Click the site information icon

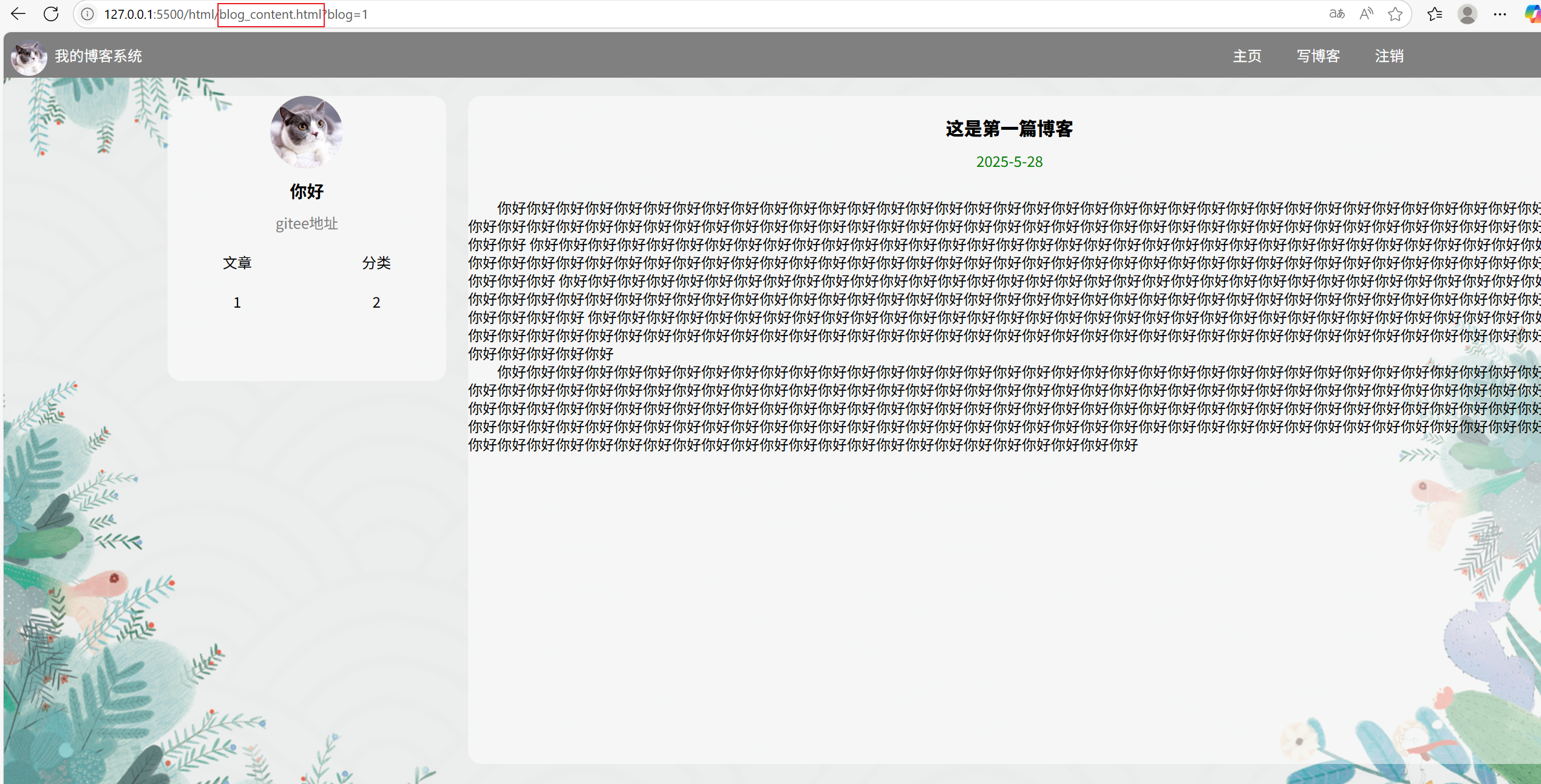point(87,14)
